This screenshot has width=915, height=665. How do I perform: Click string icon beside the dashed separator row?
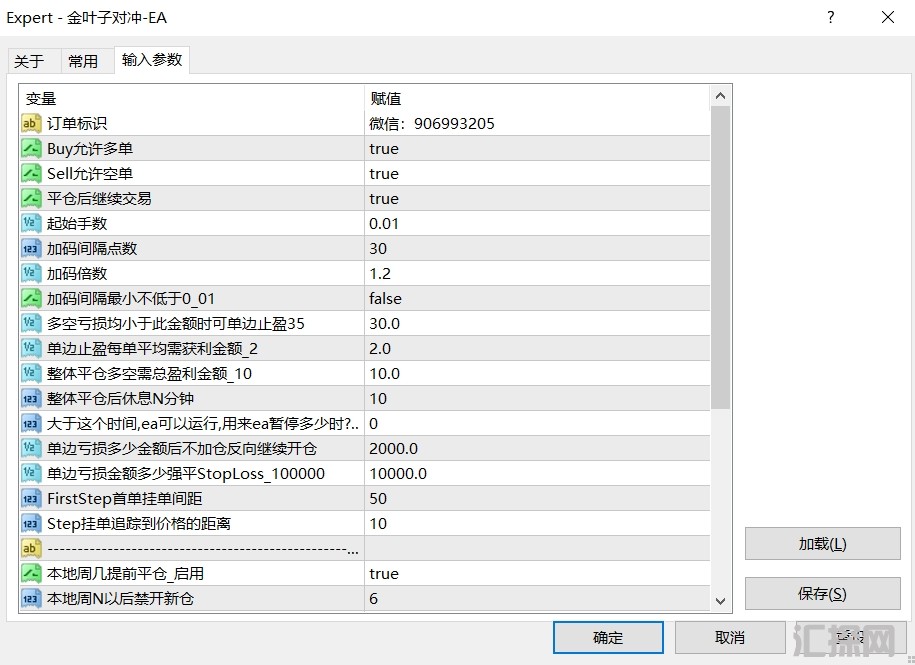(x=31, y=548)
